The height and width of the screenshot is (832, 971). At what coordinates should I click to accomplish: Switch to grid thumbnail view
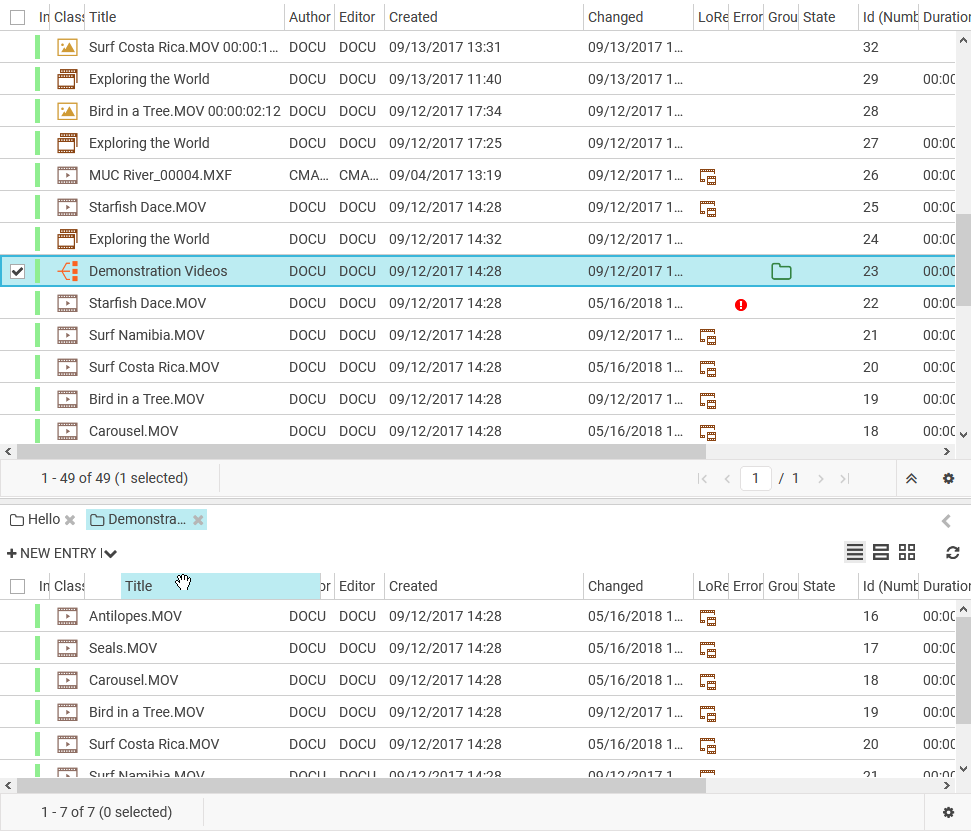tap(907, 552)
